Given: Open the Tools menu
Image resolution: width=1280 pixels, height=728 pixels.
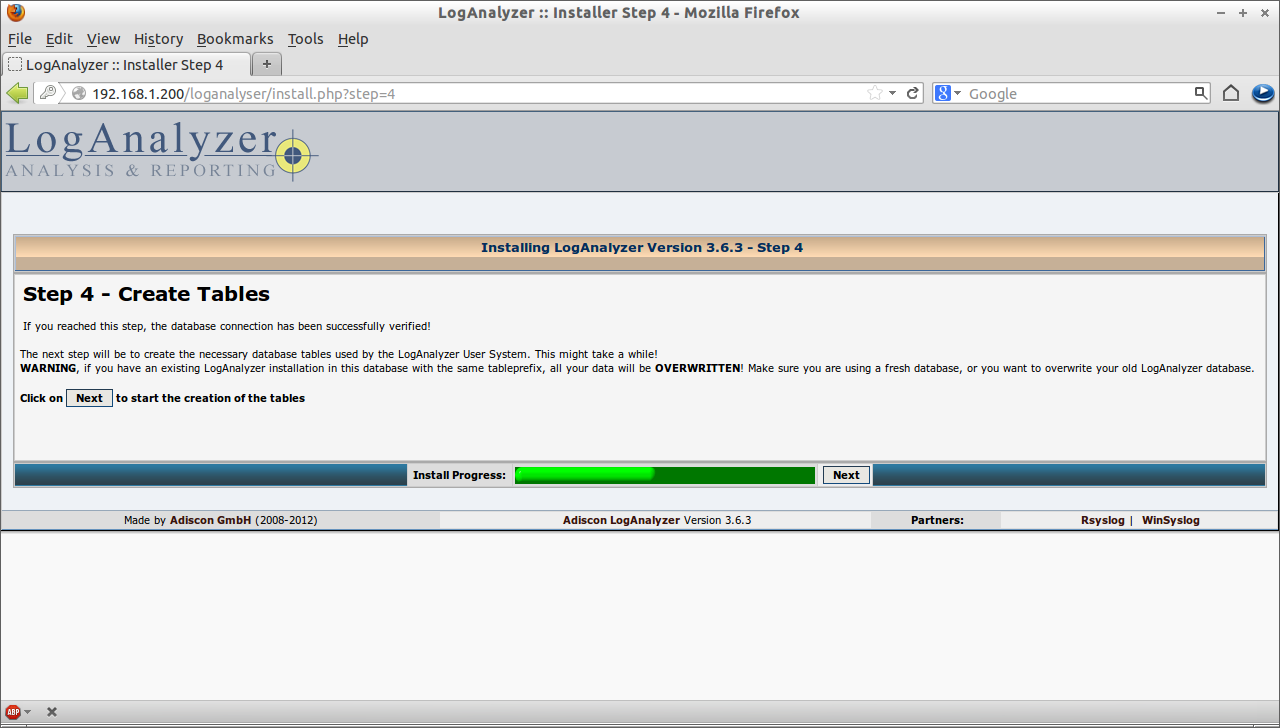Looking at the screenshot, I should tap(305, 39).
